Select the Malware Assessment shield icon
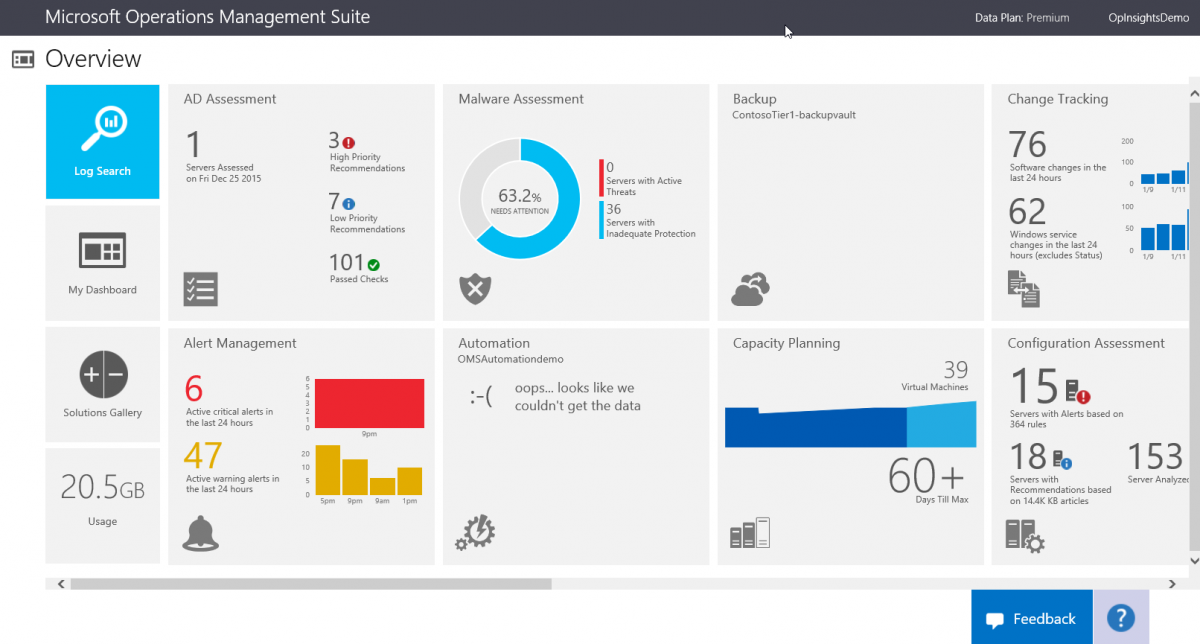 click(474, 289)
